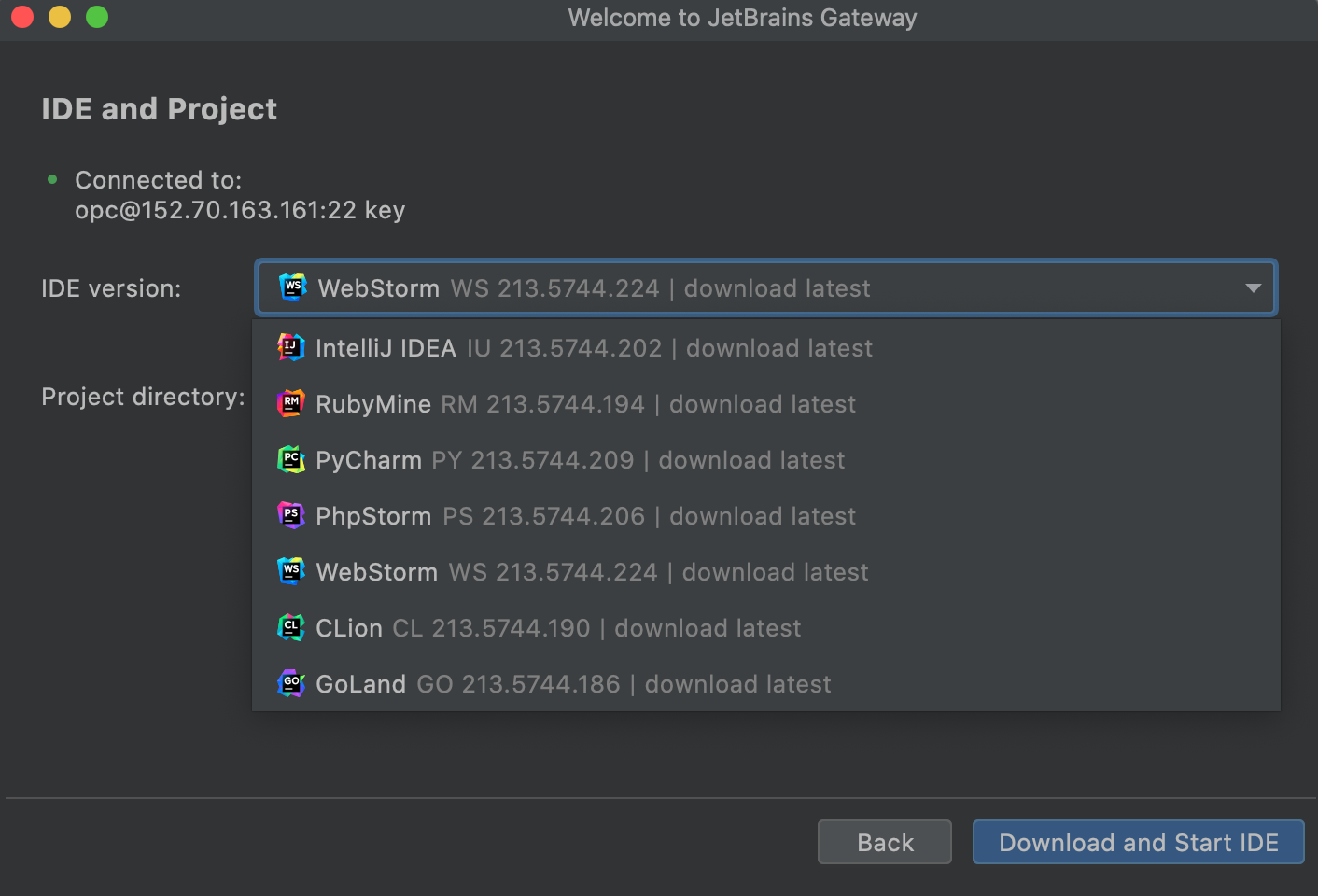Click the connected host address text
This screenshot has width=1318, height=896.
(240, 209)
